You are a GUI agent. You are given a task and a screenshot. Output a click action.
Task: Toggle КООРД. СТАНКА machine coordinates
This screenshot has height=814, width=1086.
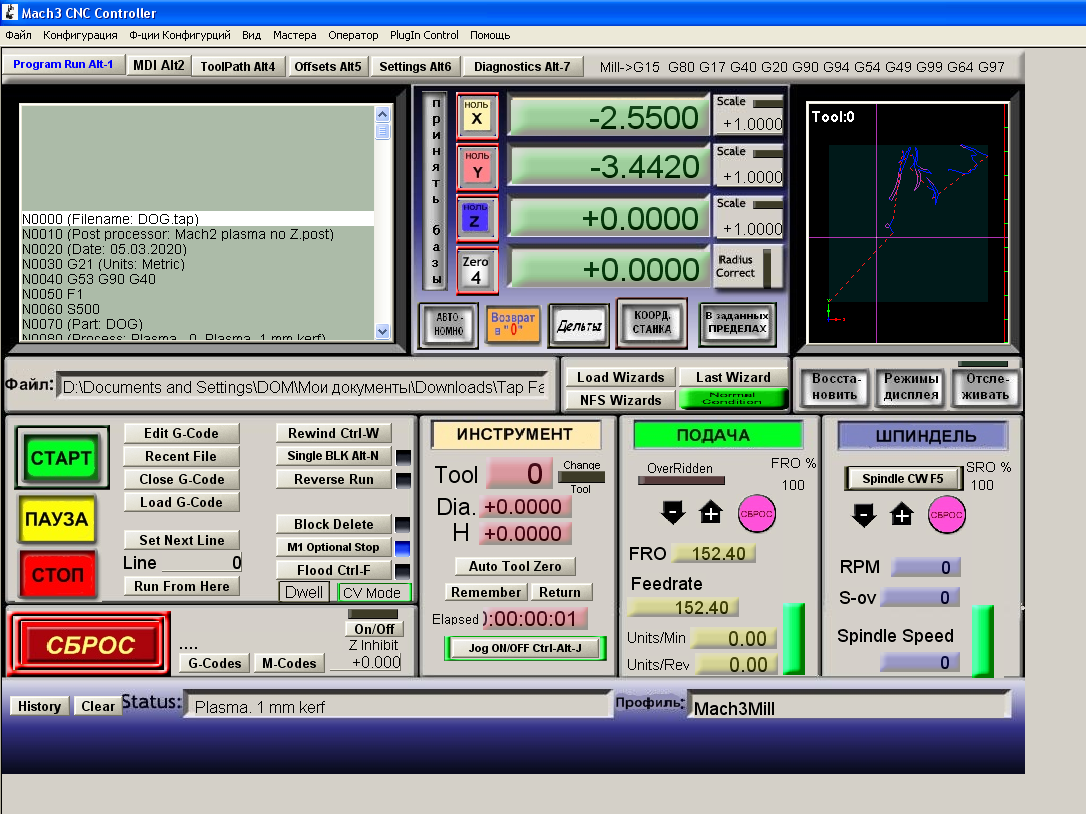(652, 322)
